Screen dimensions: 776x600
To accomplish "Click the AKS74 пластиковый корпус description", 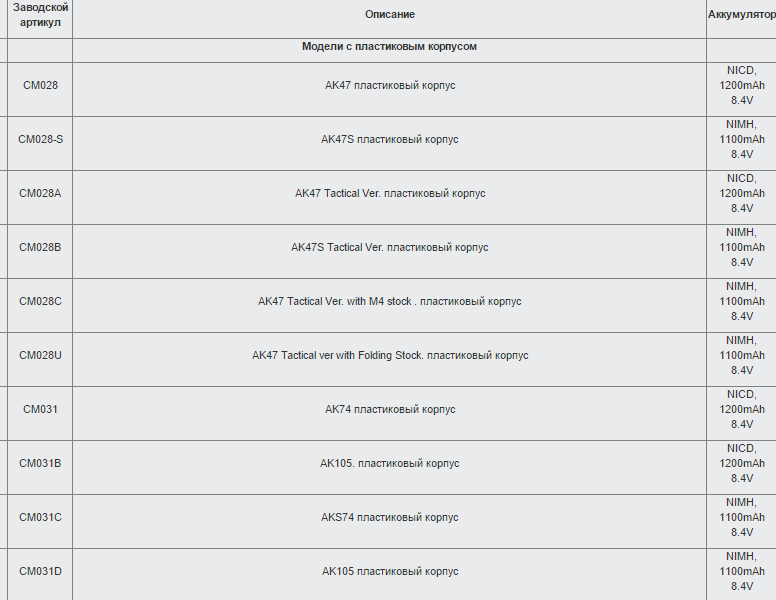I will pos(389,517).
